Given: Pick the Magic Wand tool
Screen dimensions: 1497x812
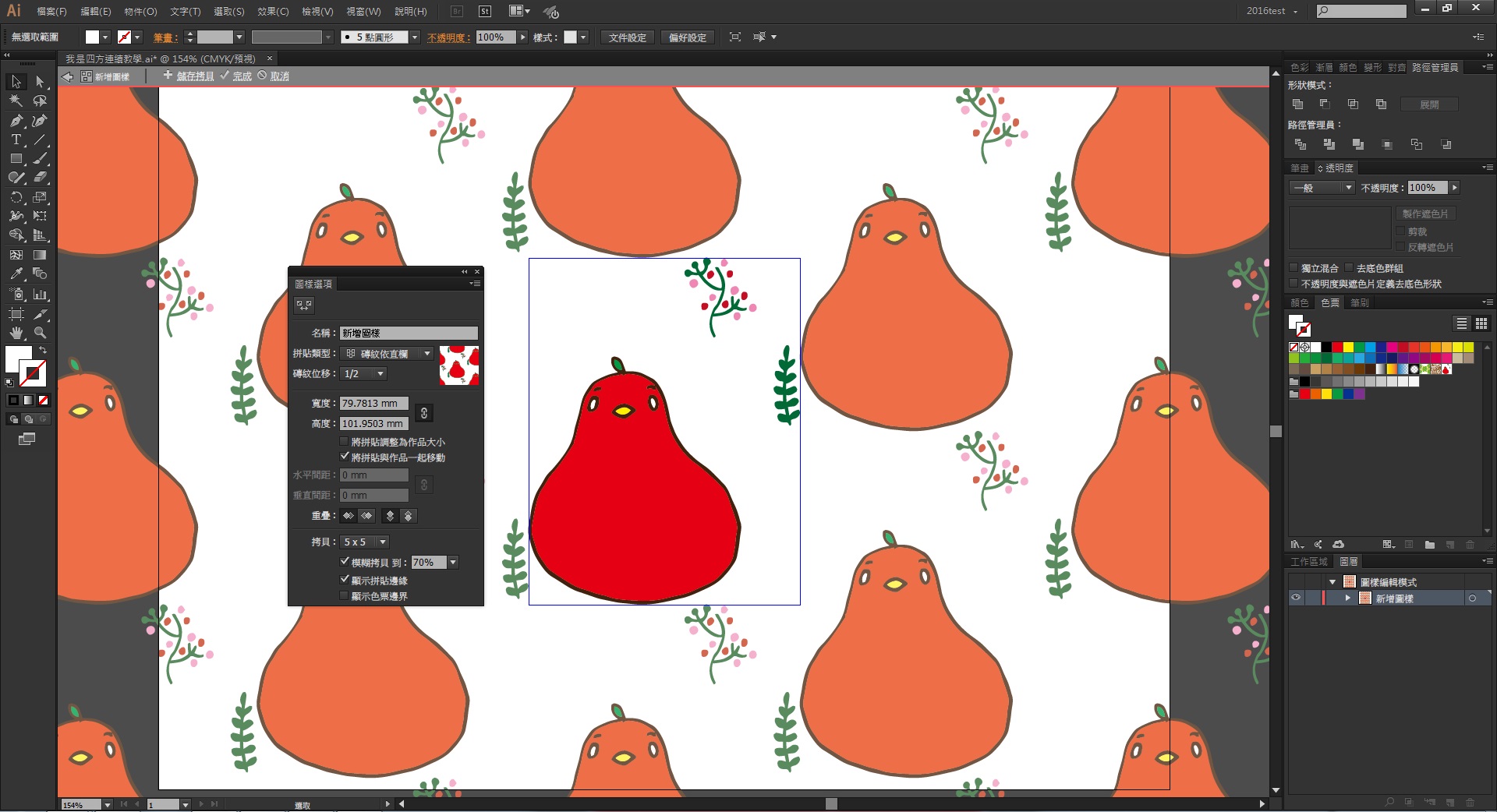Looking at the screenshot, I should click(16, 101).
